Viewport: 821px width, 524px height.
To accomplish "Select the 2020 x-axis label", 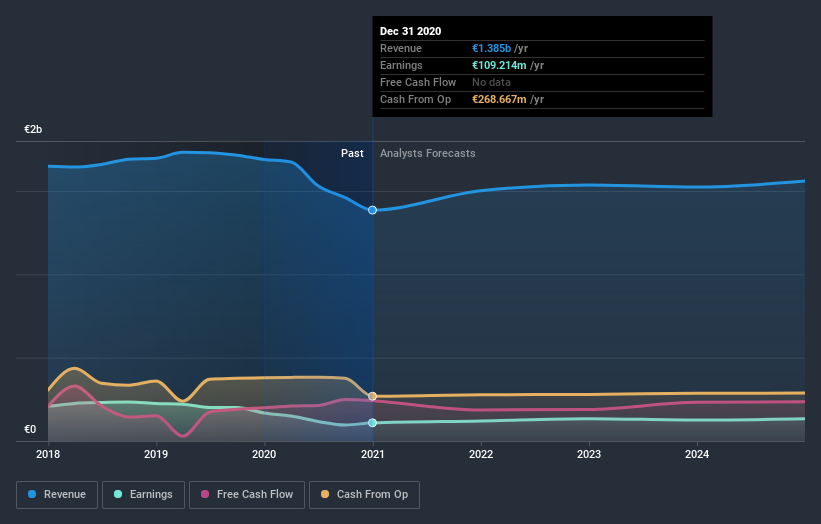I will tap(264, 454).
